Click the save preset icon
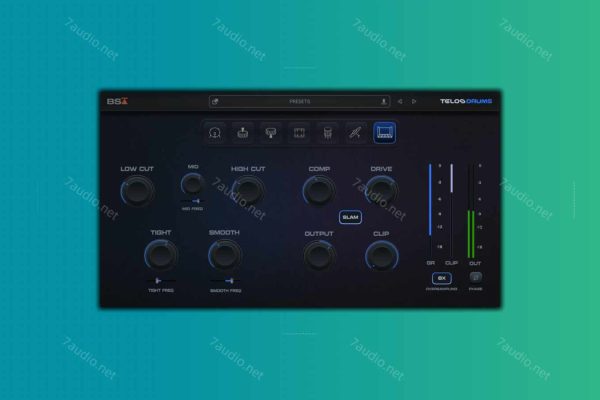Image resolution: width=600 pixels, height=400 pixels. (x=383, y=101)
